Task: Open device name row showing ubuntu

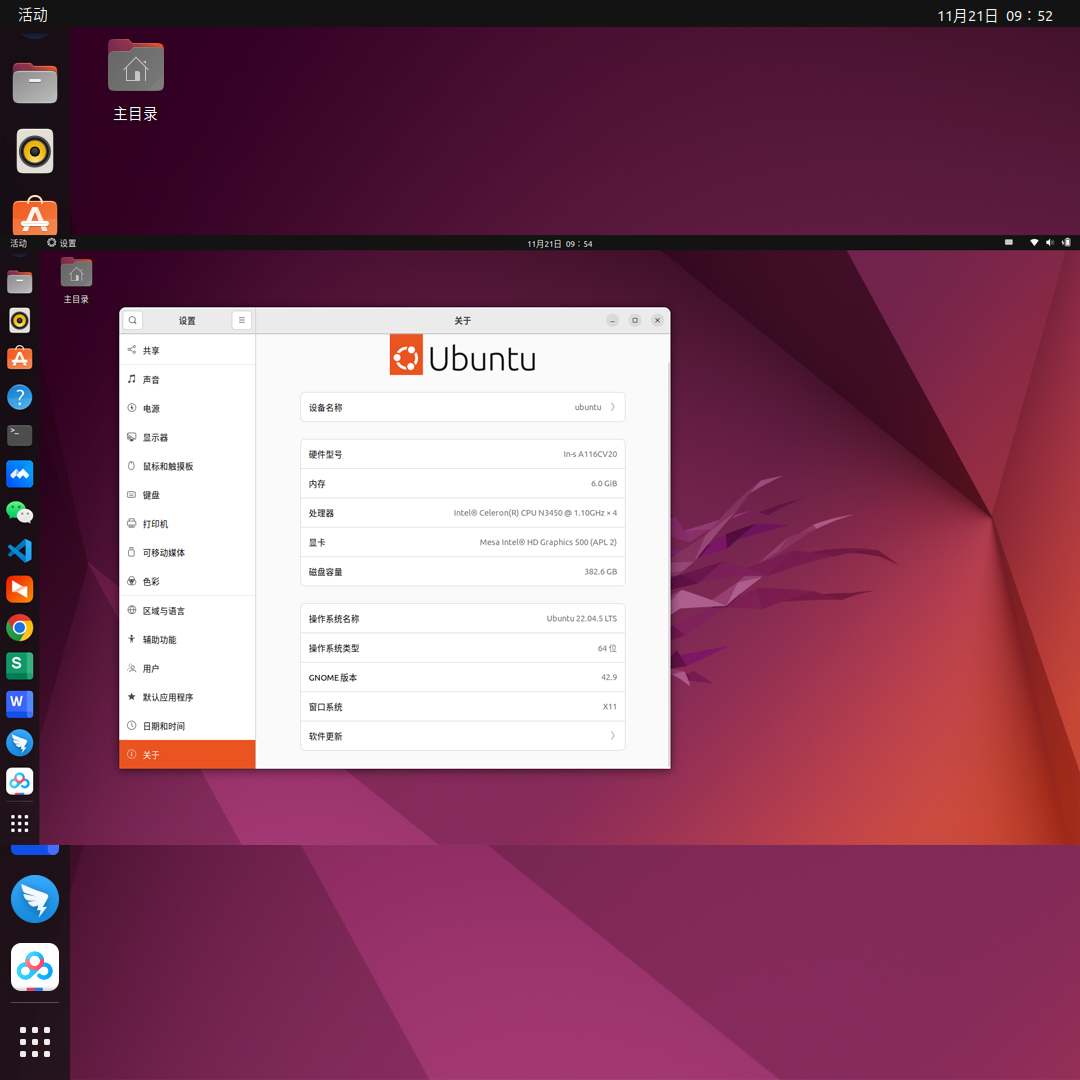Action: click(462, 407)
